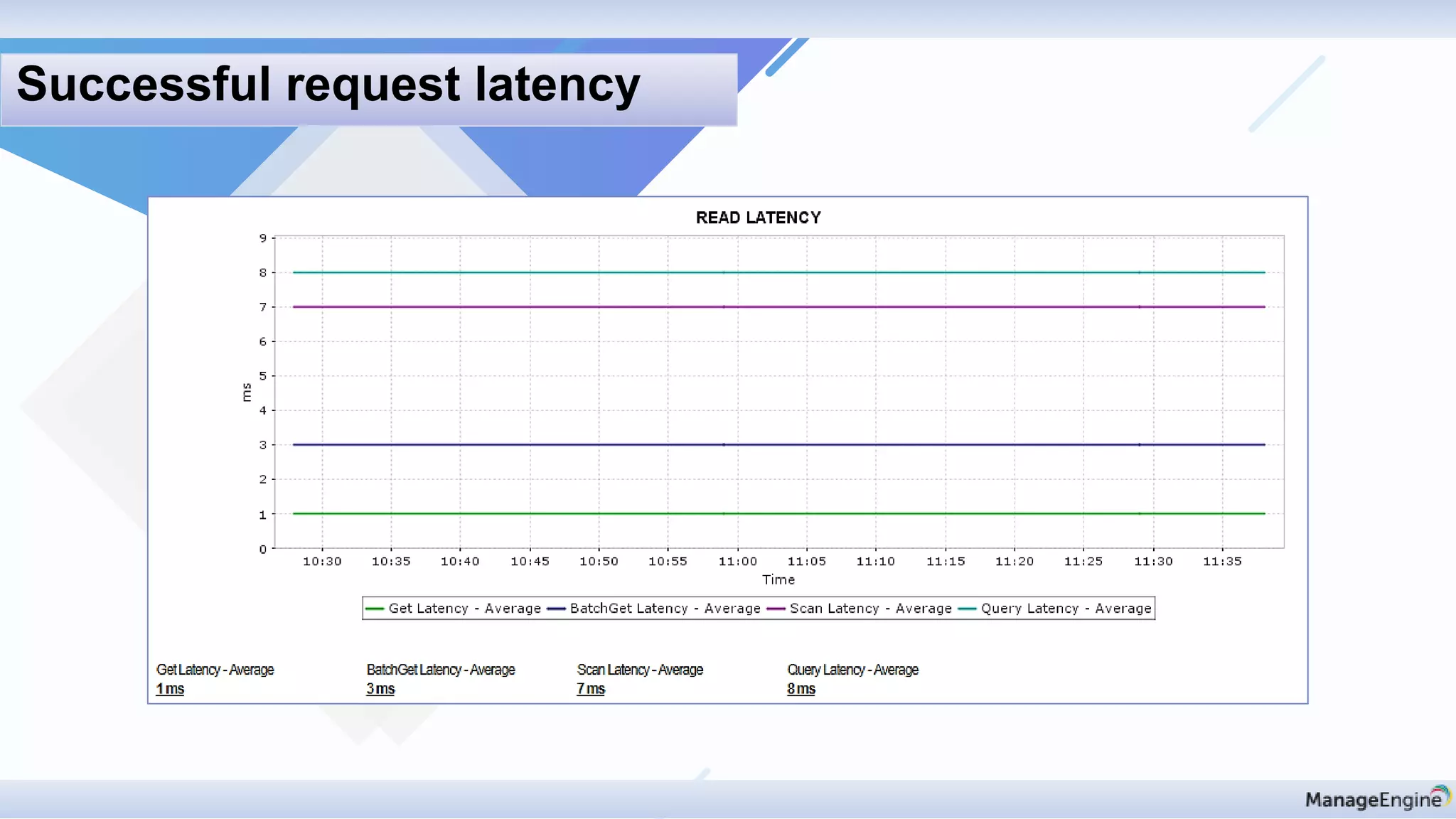Click the 3 ms BatchGet Latency value link
Image resolution: width=1456 pixels, height=819 pixels.
[380, 689]
